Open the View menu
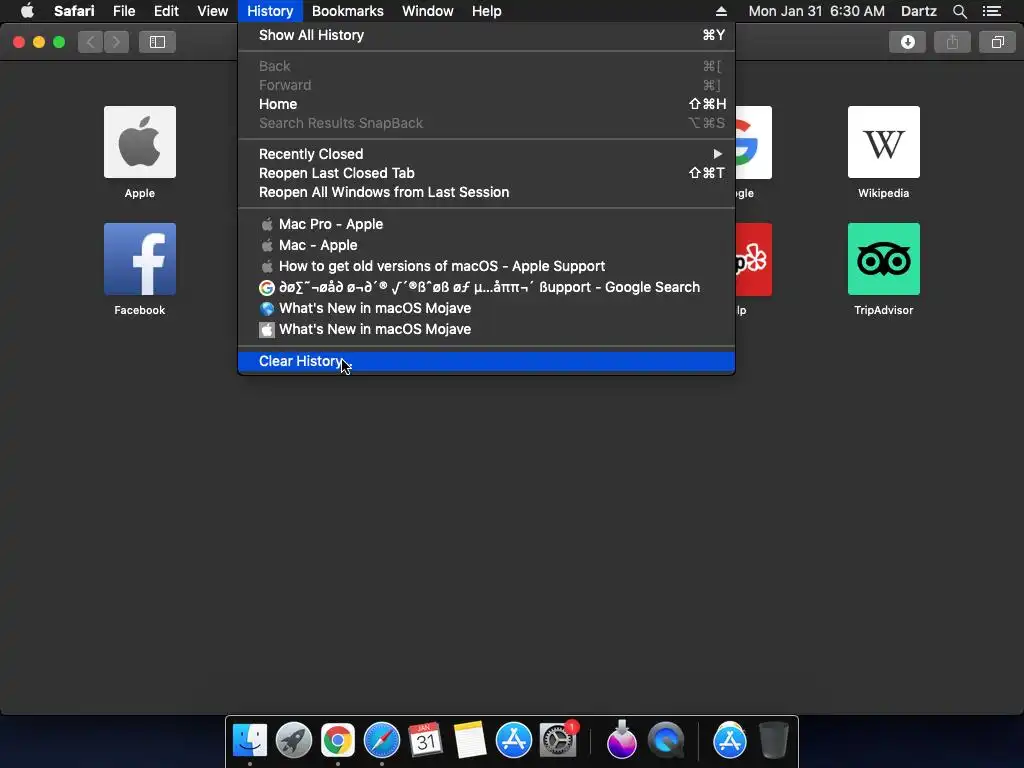This screenshot has width=1024, height=768. point(212,11)
